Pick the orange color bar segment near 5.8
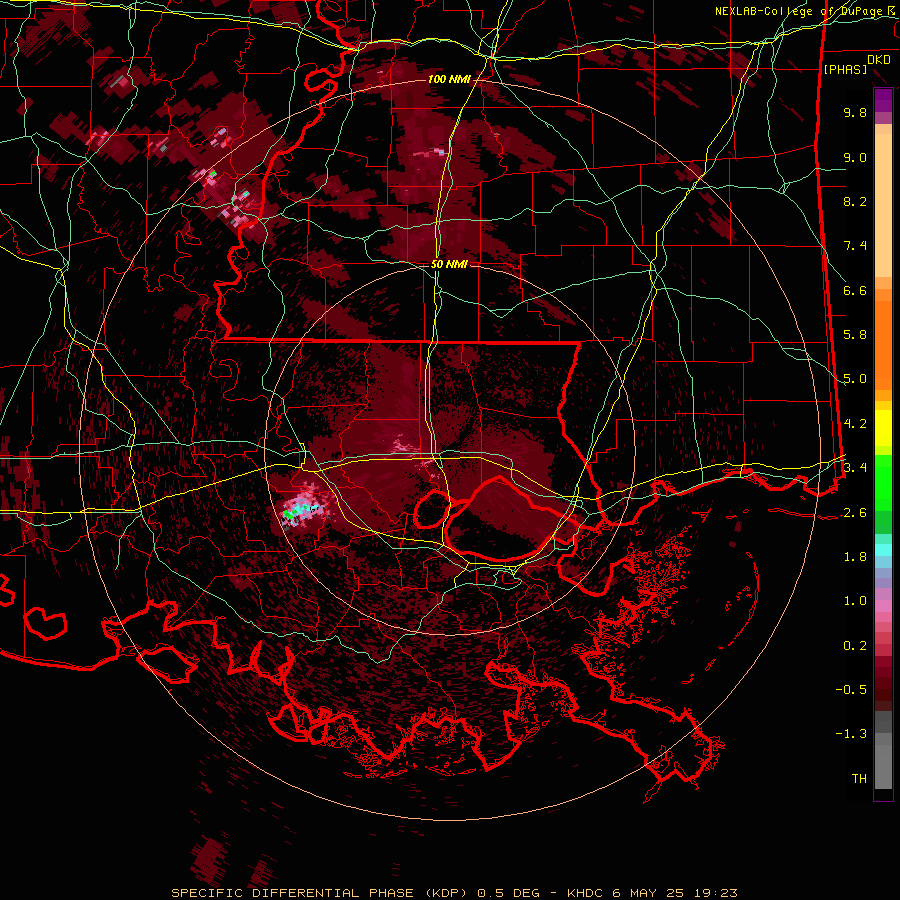The width and height of the screenshot is (900, 900). (x=883, y=346)
